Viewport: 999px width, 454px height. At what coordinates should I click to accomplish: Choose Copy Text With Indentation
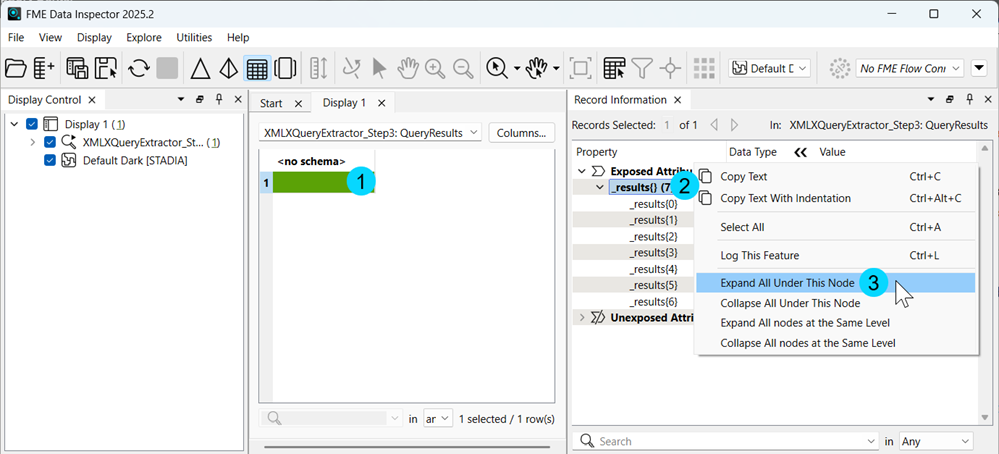785,198
